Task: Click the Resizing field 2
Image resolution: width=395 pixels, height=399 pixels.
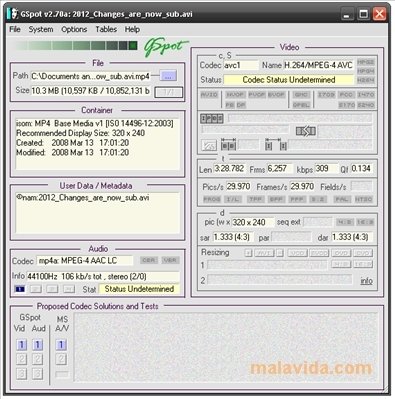Action: tap(279, 280)
